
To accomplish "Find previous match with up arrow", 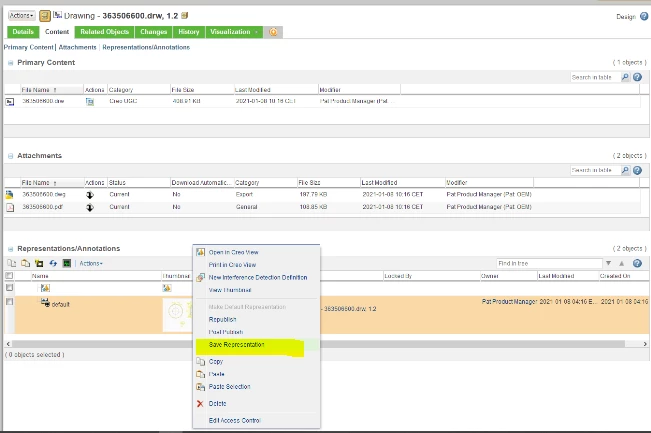I will pyautogui.click(x=622, y=263).
